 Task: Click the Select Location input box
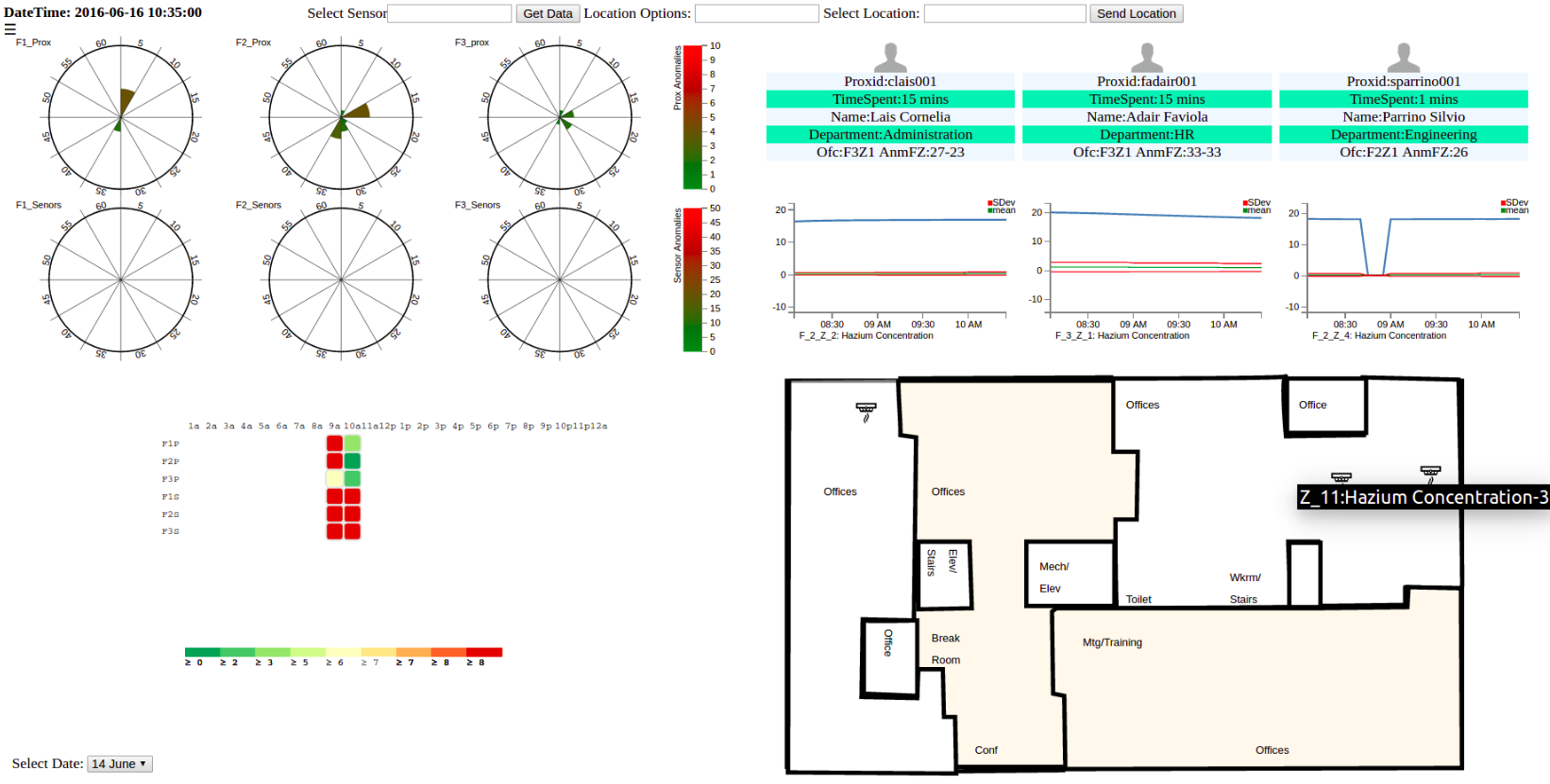click(1004, 14)
